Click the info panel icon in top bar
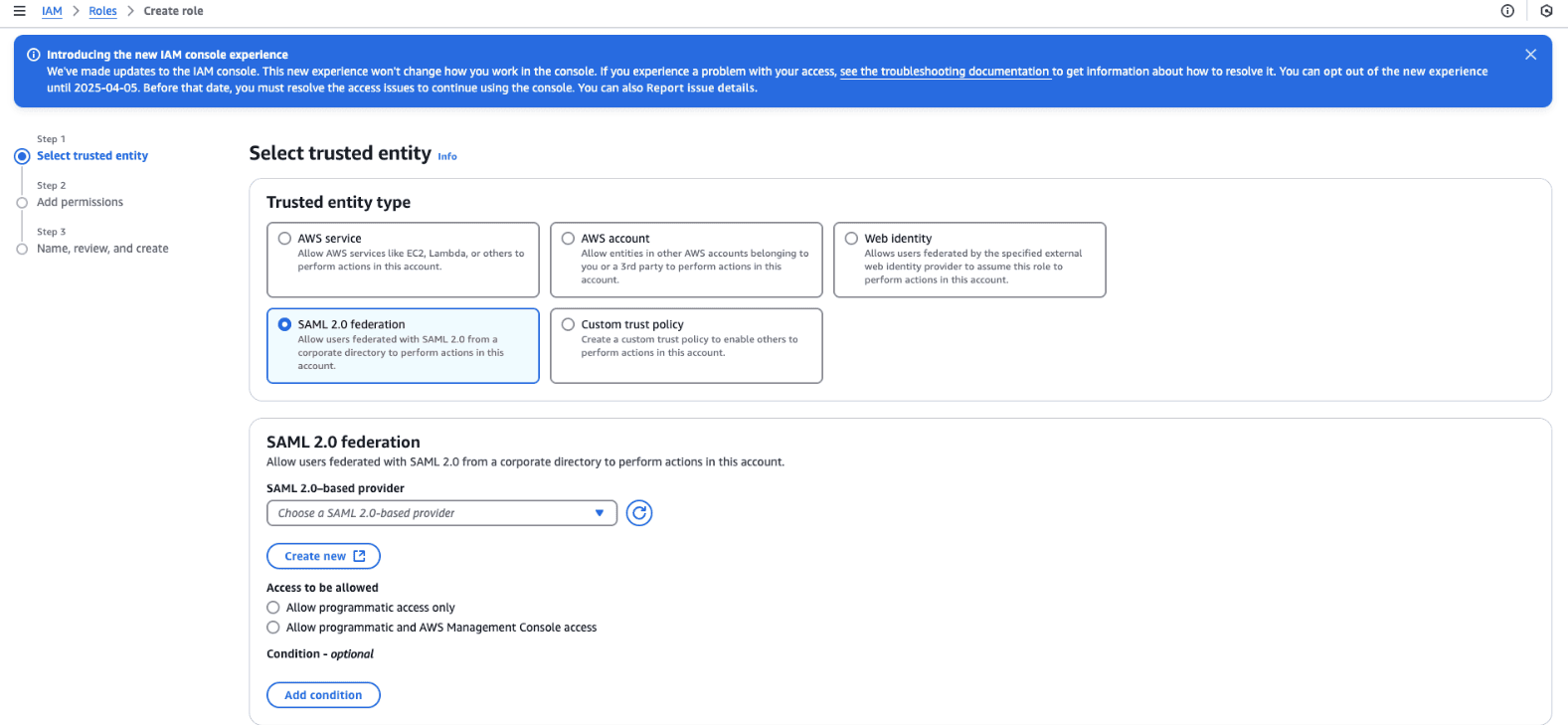The width and height of the screenshot is (1568, 725). [1507, 11]
